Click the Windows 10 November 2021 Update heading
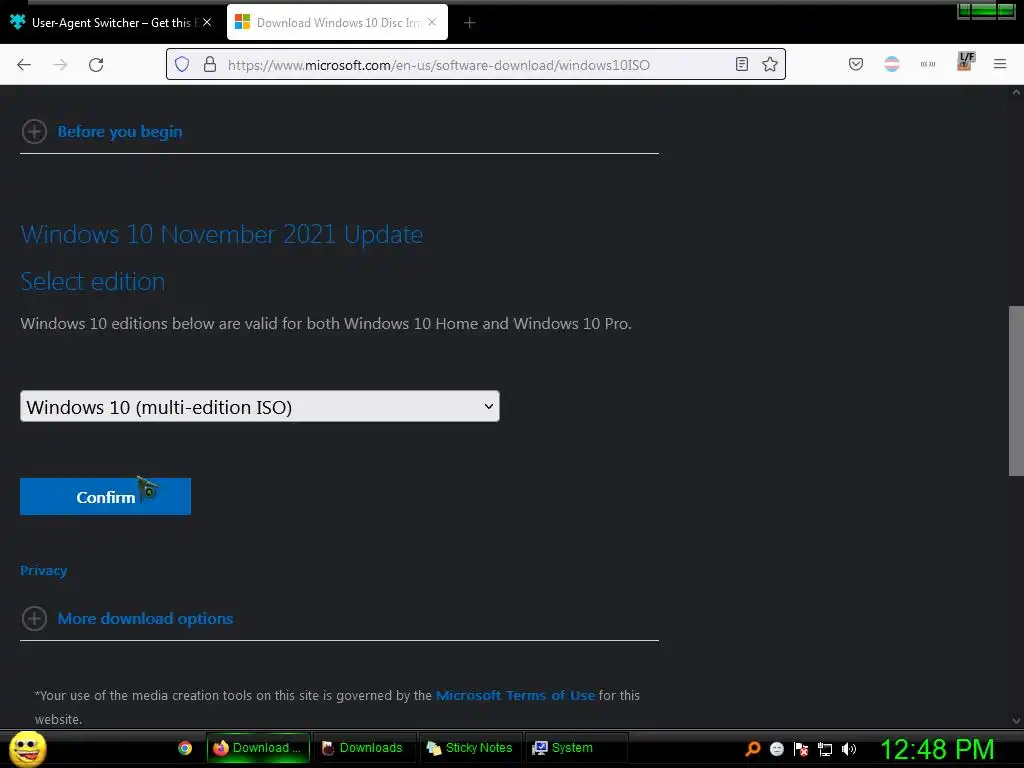 tap(222, 234)
